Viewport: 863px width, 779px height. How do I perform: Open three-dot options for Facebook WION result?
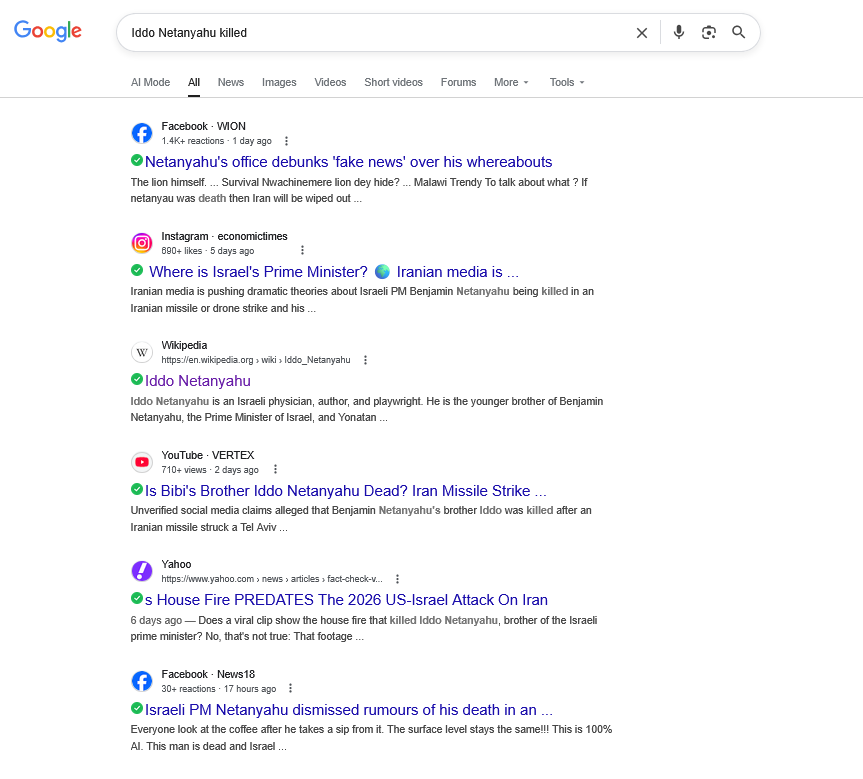[x=287, y=141]
